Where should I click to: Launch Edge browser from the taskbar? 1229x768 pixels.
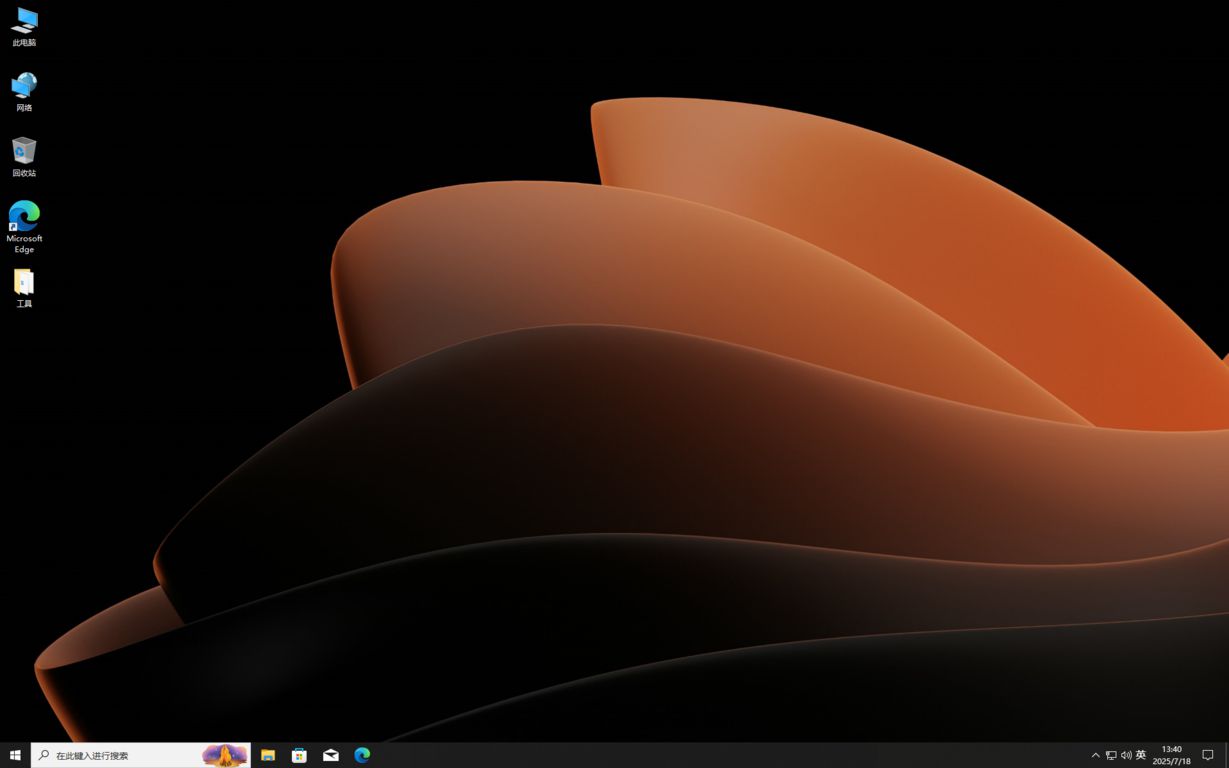tap(362, 755)
